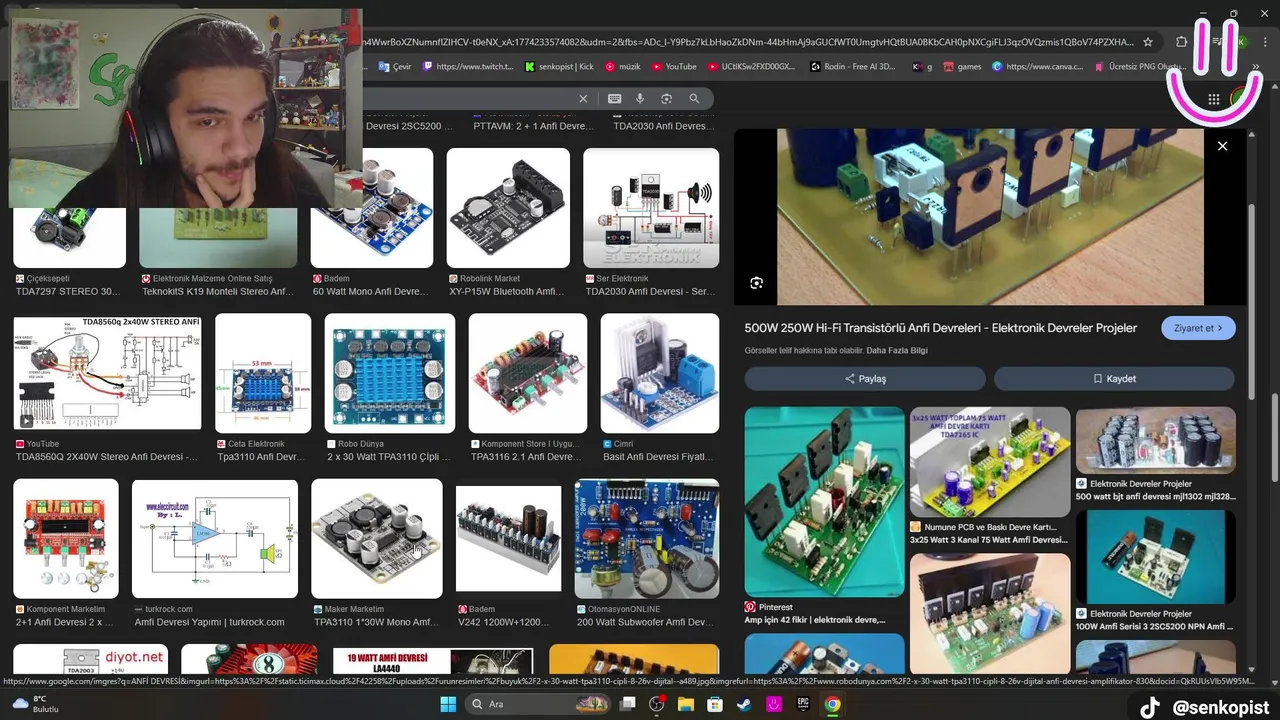Screen dimensions: 1280x720
Task: Open the Çevir bookmark
Action: click(x=395, y=67)
